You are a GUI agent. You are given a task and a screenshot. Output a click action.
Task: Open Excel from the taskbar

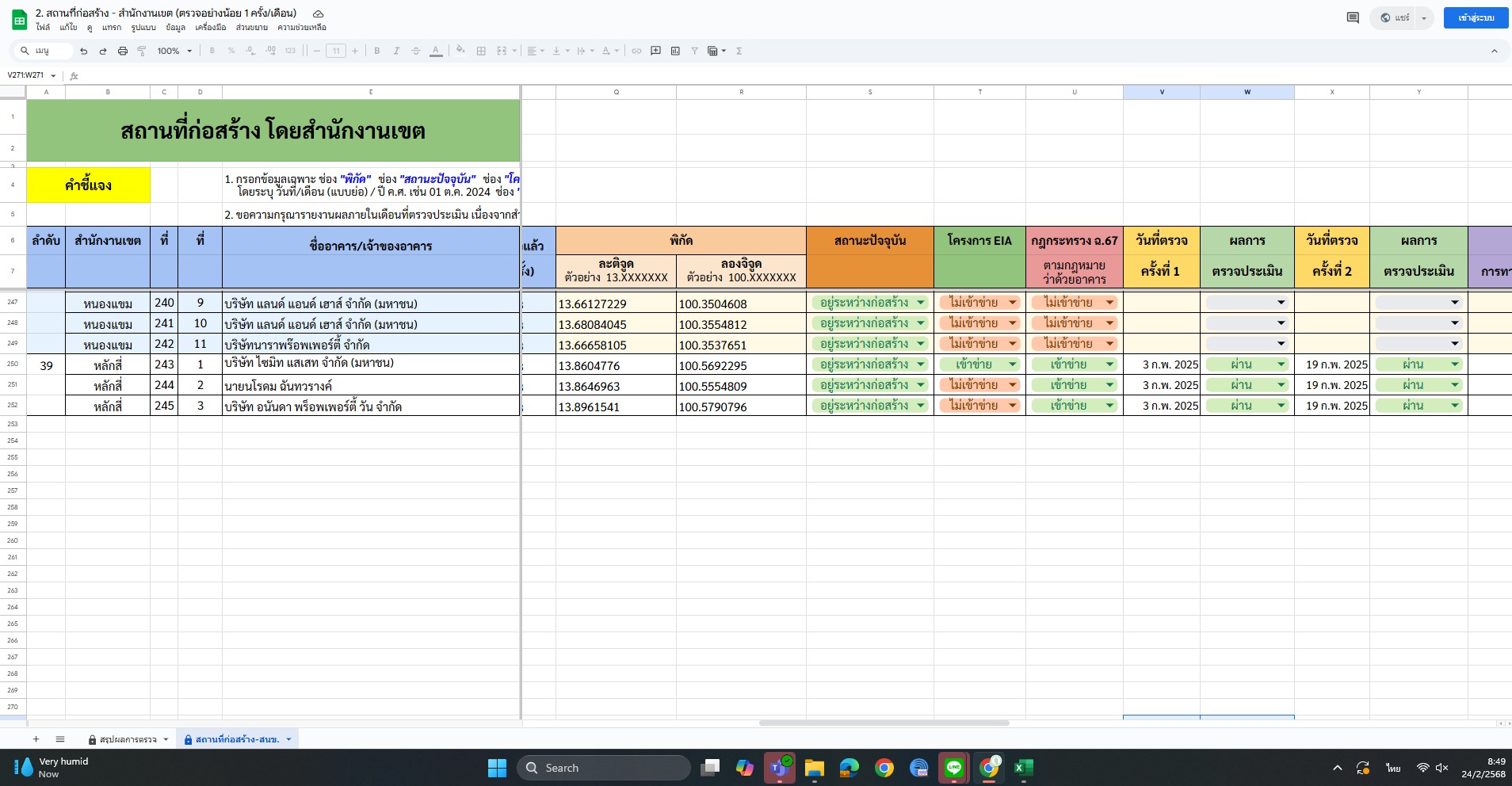pos(1023,768)
